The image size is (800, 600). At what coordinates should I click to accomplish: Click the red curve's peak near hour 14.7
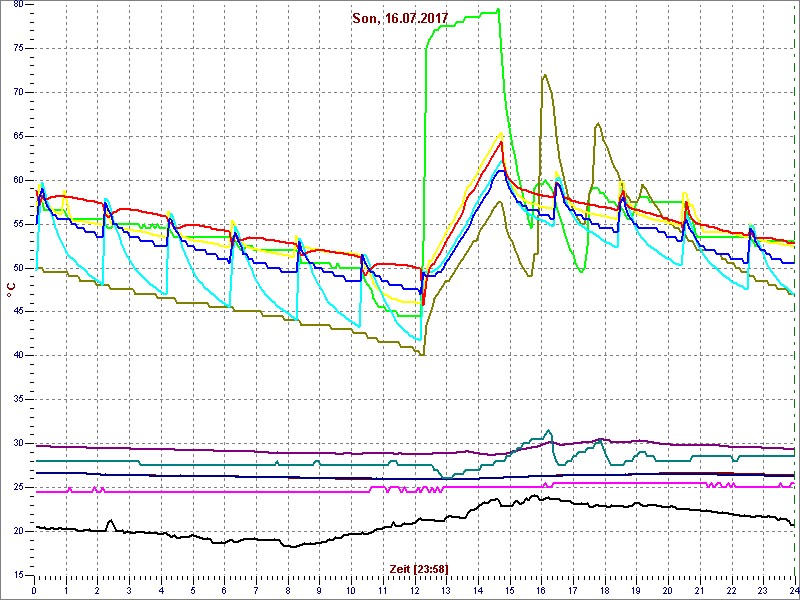pyautogui.click(x=502, y=142)
